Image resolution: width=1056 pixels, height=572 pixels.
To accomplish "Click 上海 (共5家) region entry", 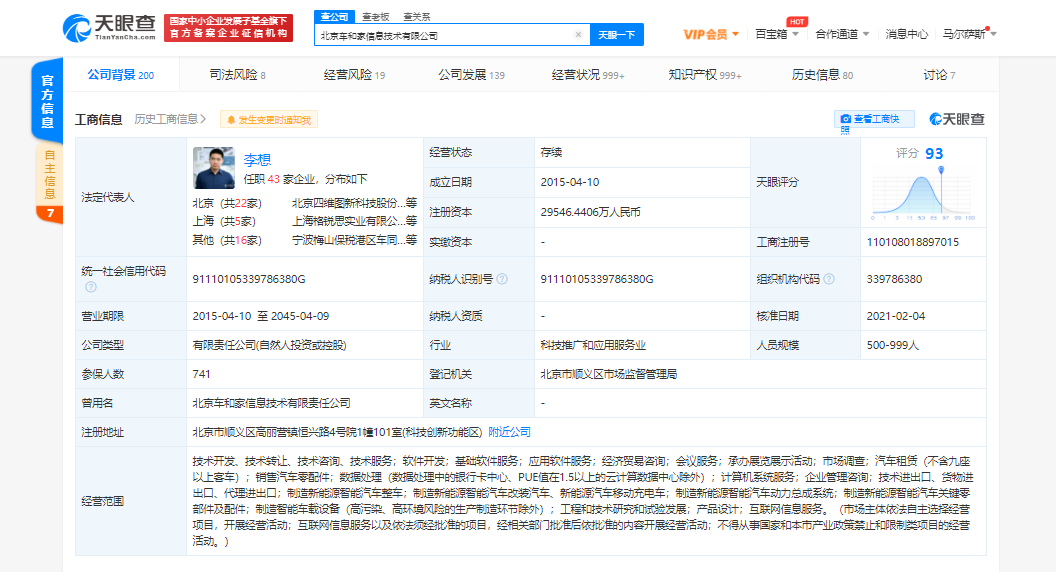I will click(224, 221).
